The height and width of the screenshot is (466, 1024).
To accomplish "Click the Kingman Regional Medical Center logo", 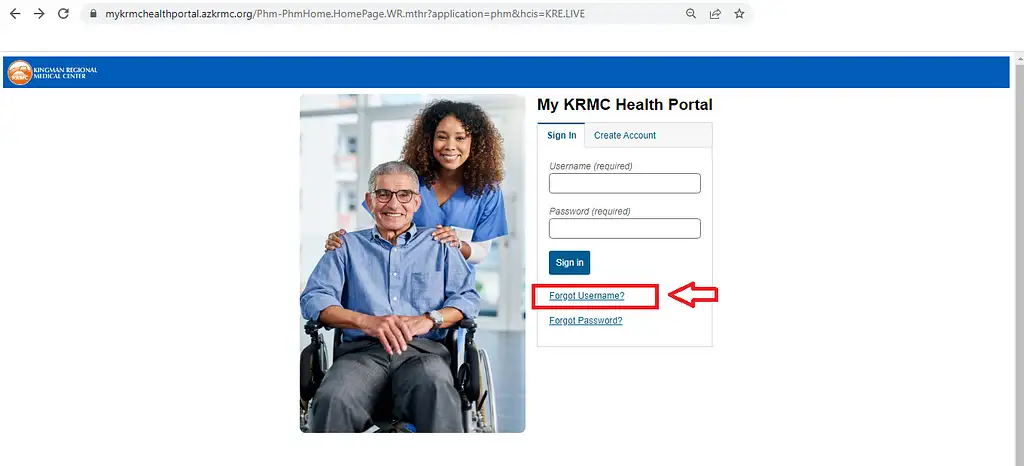I will pos(53,72).
